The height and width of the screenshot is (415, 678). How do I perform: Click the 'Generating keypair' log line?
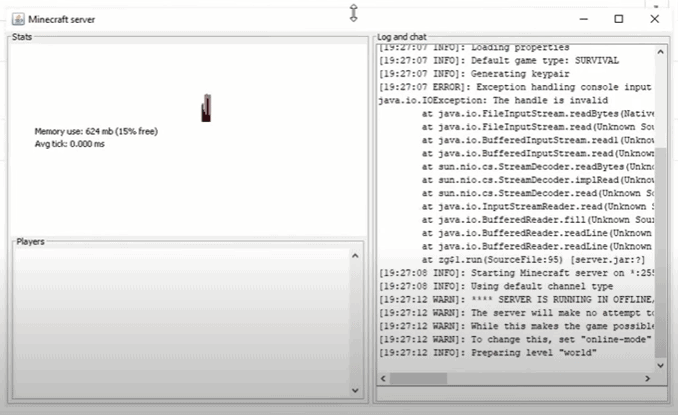point(474,74)
